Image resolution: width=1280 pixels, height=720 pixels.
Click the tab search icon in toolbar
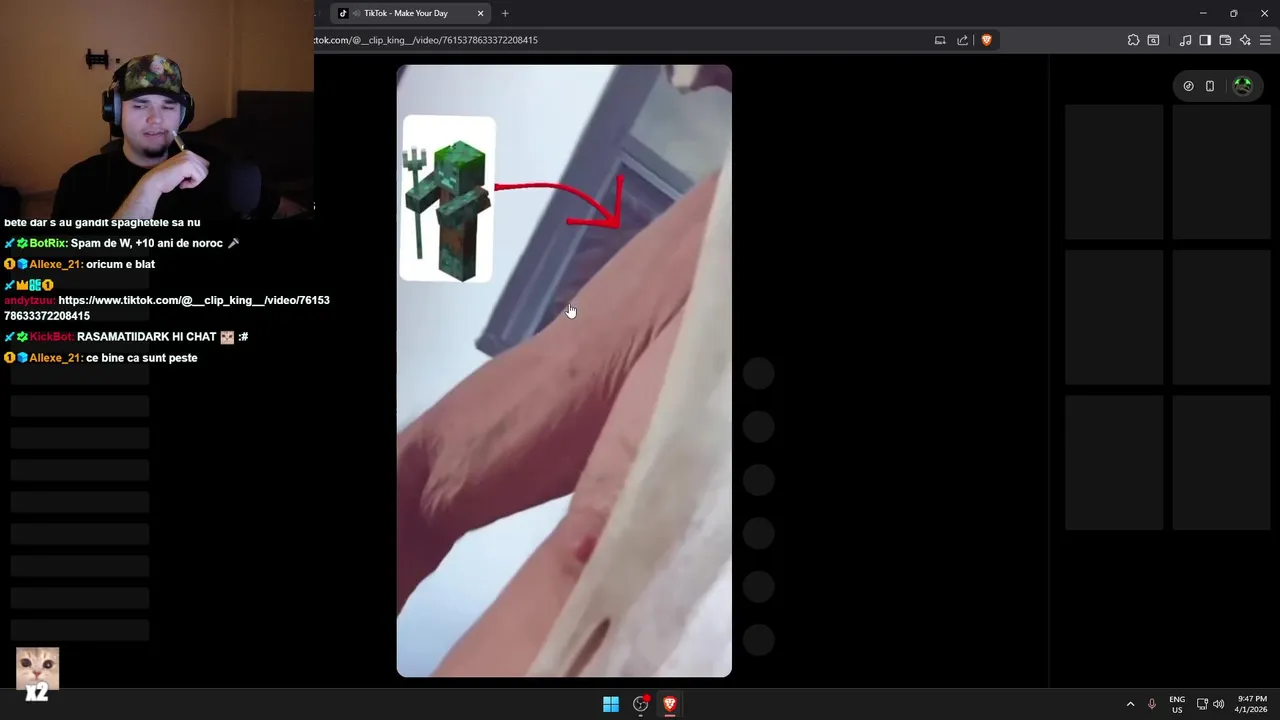point(1153,40)
